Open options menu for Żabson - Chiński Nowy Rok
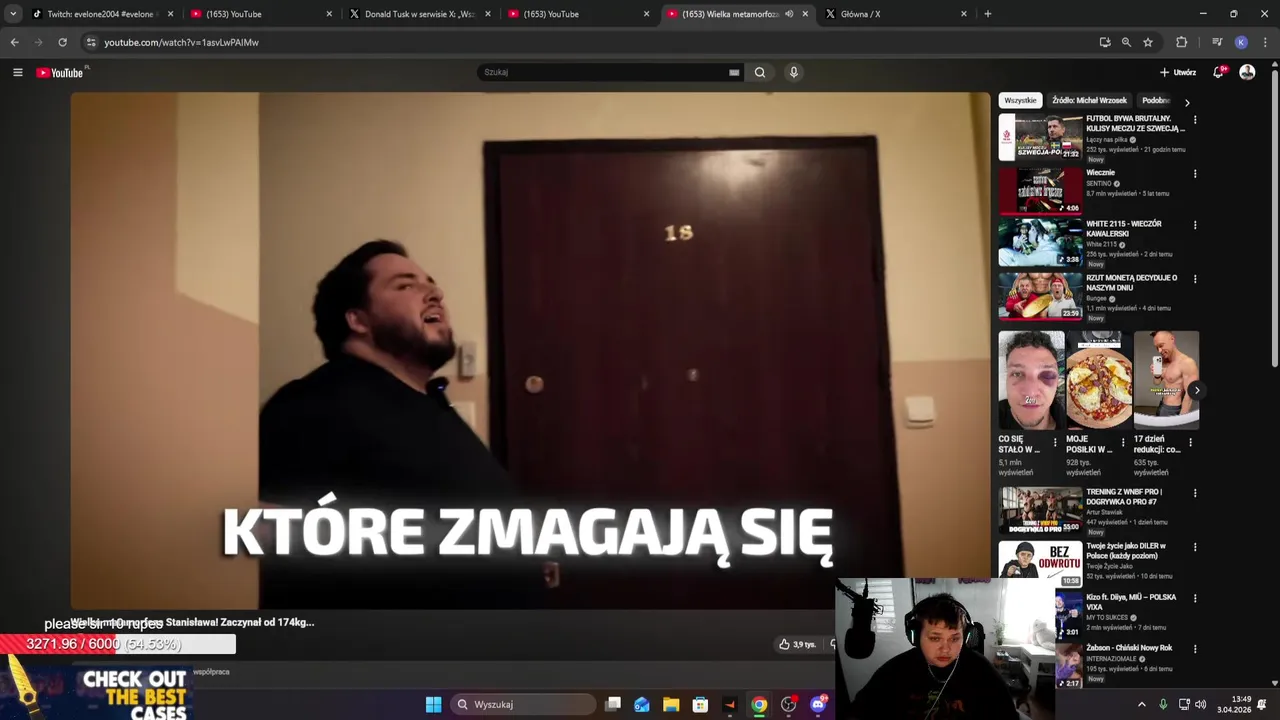Viewport: 1280px width, 720px height. click(1195, 649)
